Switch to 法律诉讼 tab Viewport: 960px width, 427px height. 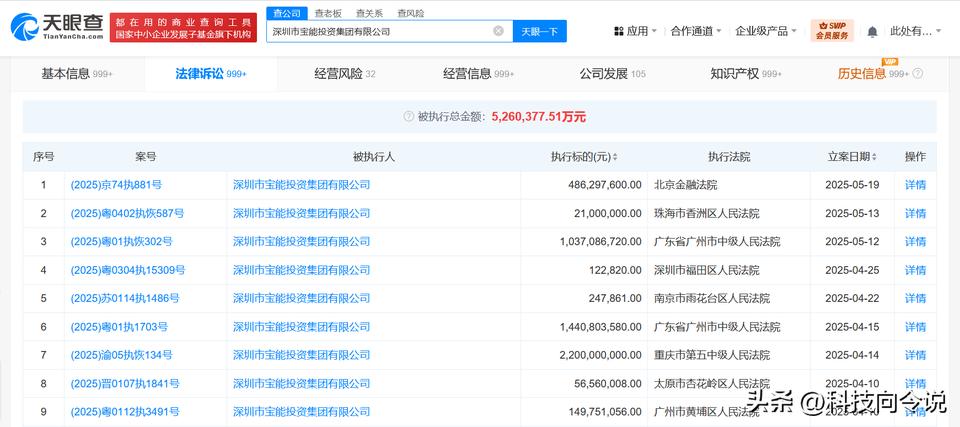[x=211, y=74]
